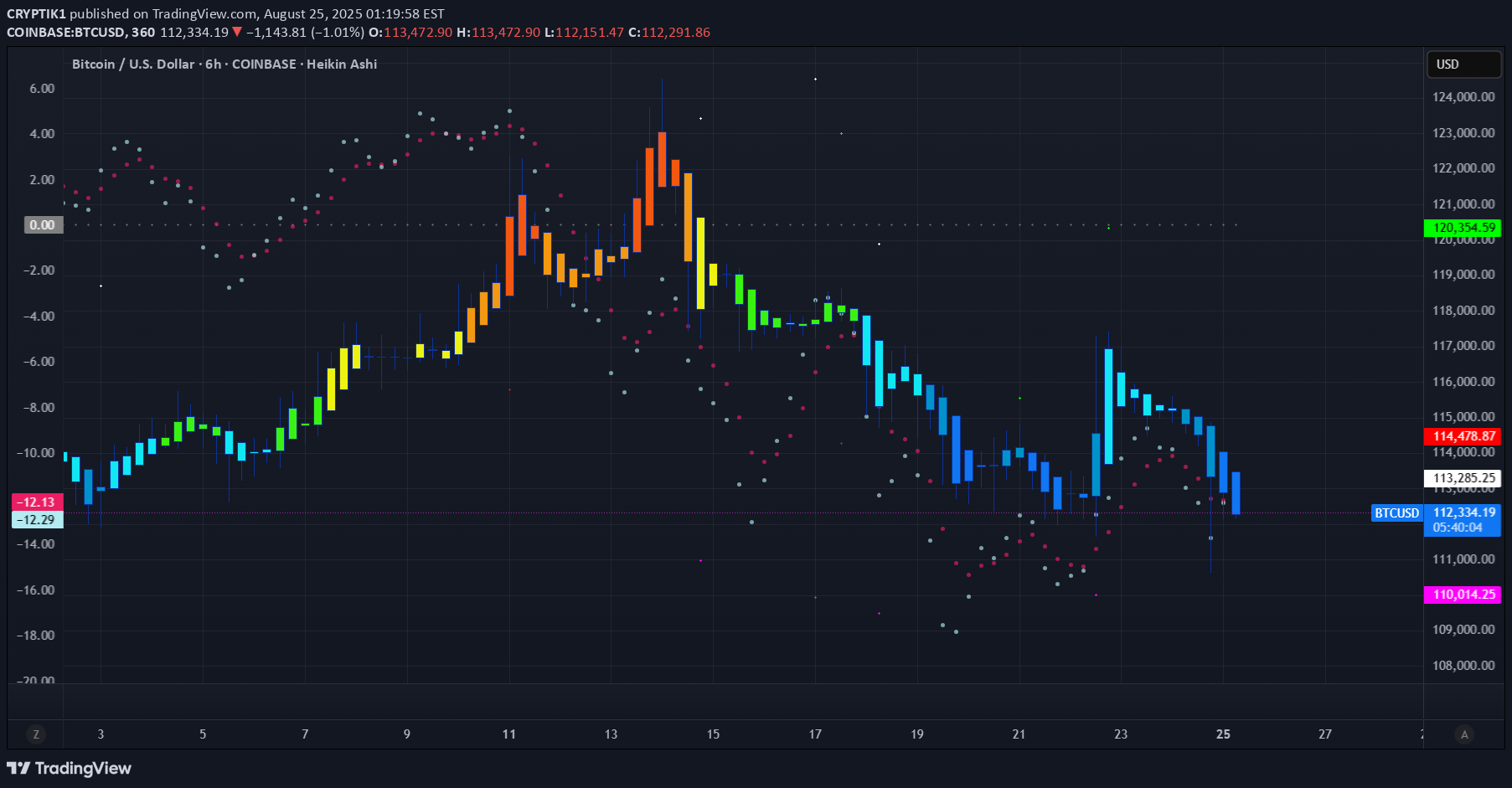
Task: Click the high value H:113,472.90
Action: (x=498, y=32)
